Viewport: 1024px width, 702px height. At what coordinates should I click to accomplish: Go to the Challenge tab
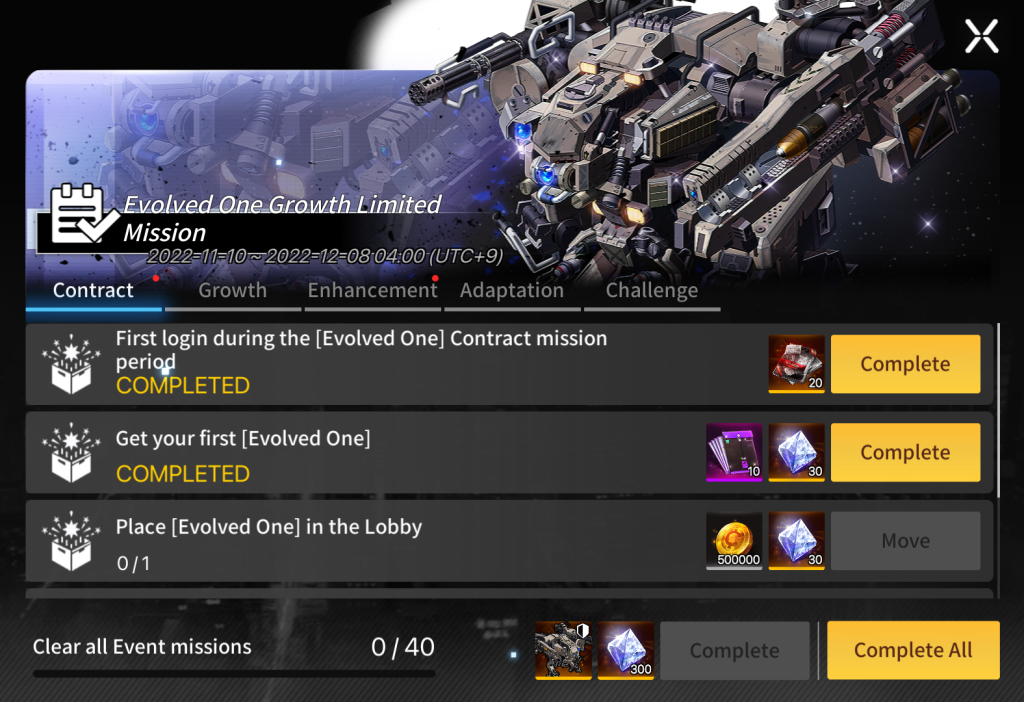[x=652, y=291]
